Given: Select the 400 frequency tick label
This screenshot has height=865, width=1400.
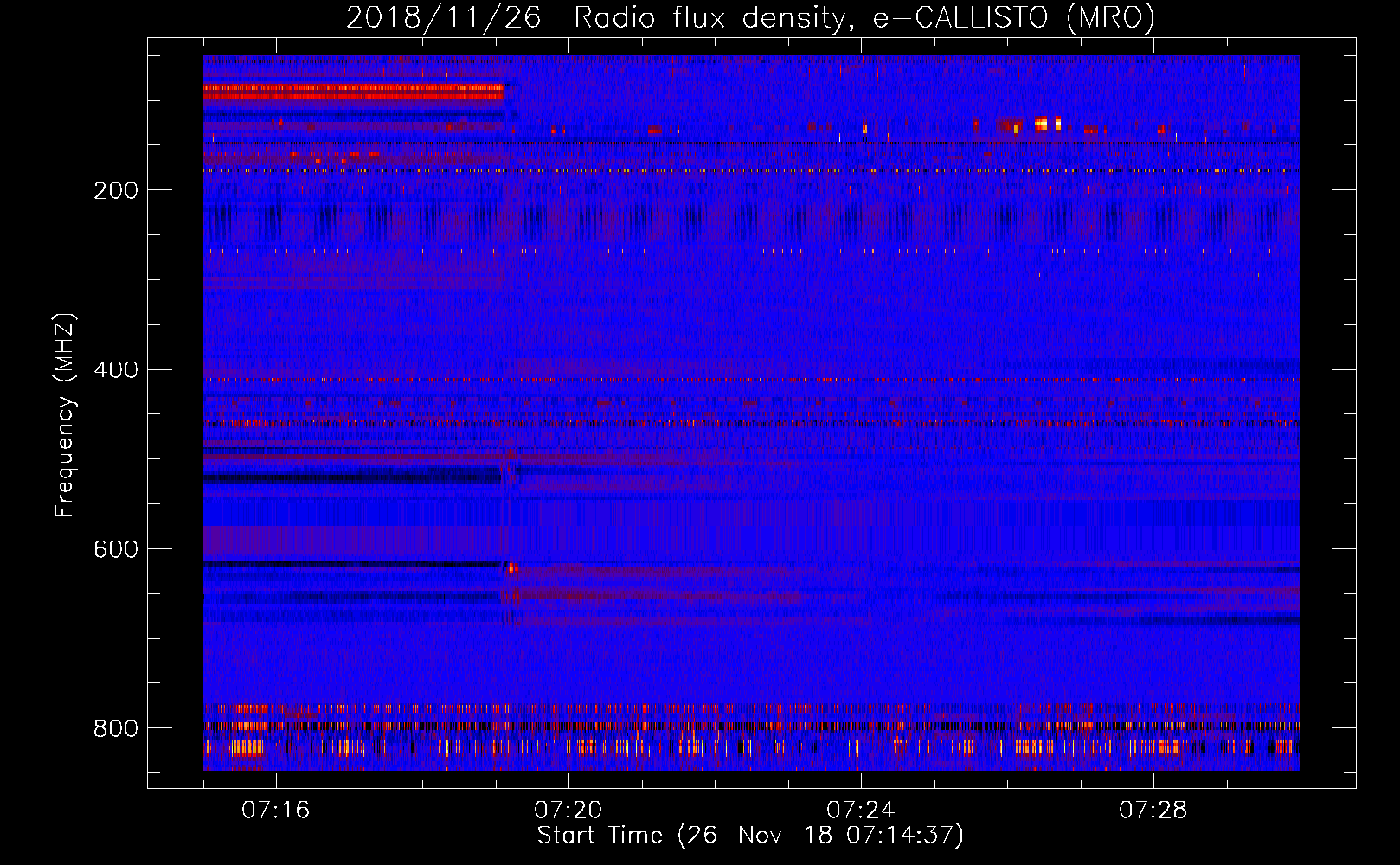Looking at the screenshot, I should (x=116, y=370).
